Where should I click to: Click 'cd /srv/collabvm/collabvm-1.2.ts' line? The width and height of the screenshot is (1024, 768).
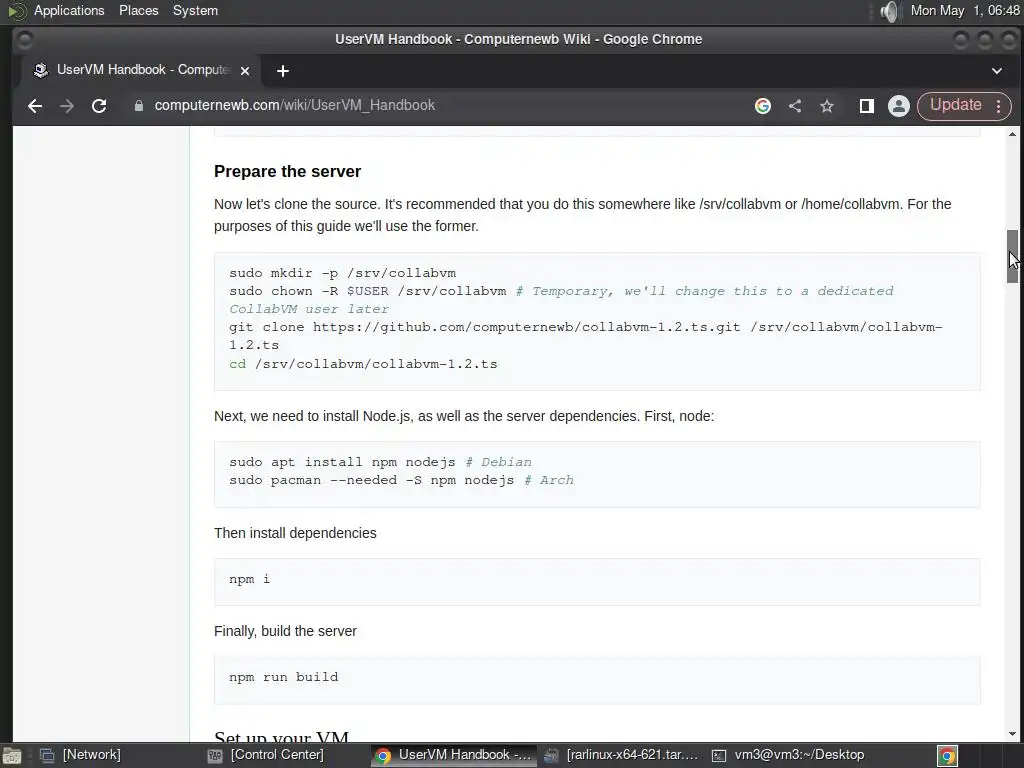click(363, 364)
